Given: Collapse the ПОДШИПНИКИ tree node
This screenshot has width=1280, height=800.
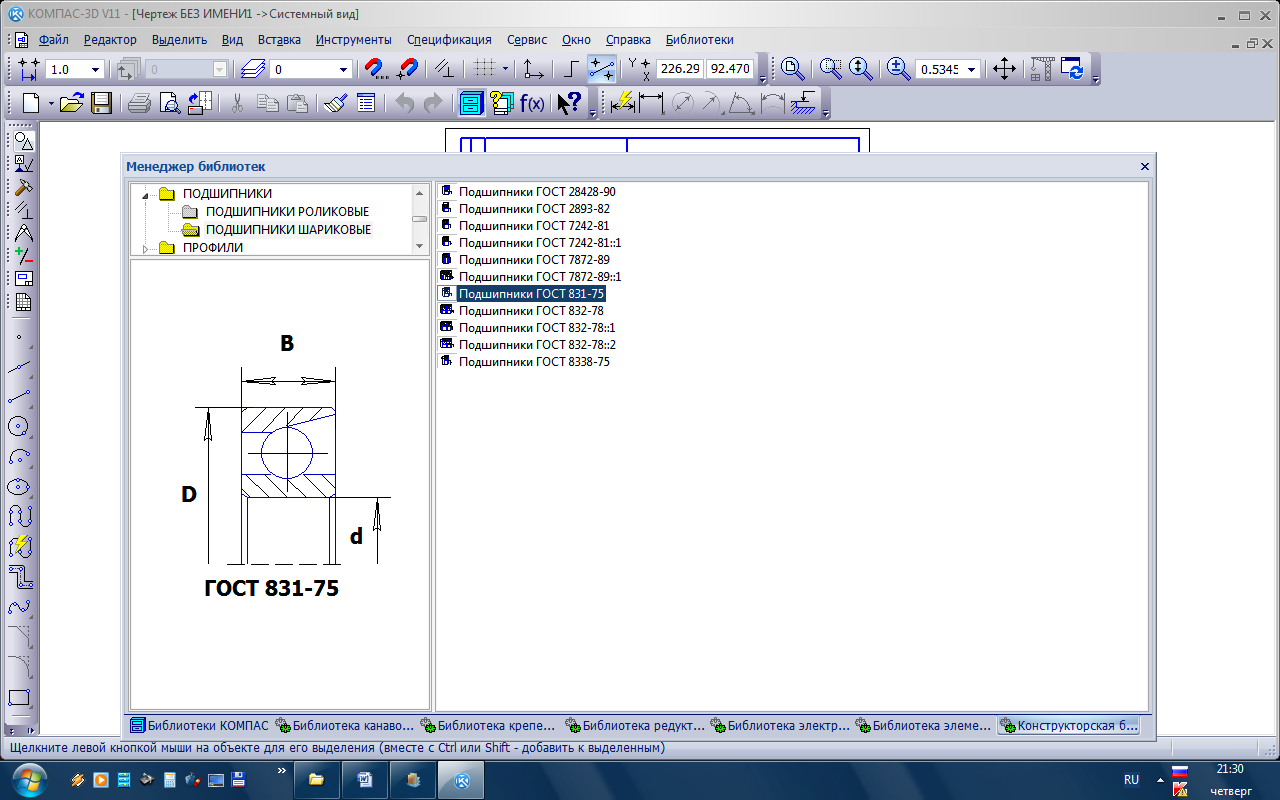Looking at the screenshot, I should point(146,194).
